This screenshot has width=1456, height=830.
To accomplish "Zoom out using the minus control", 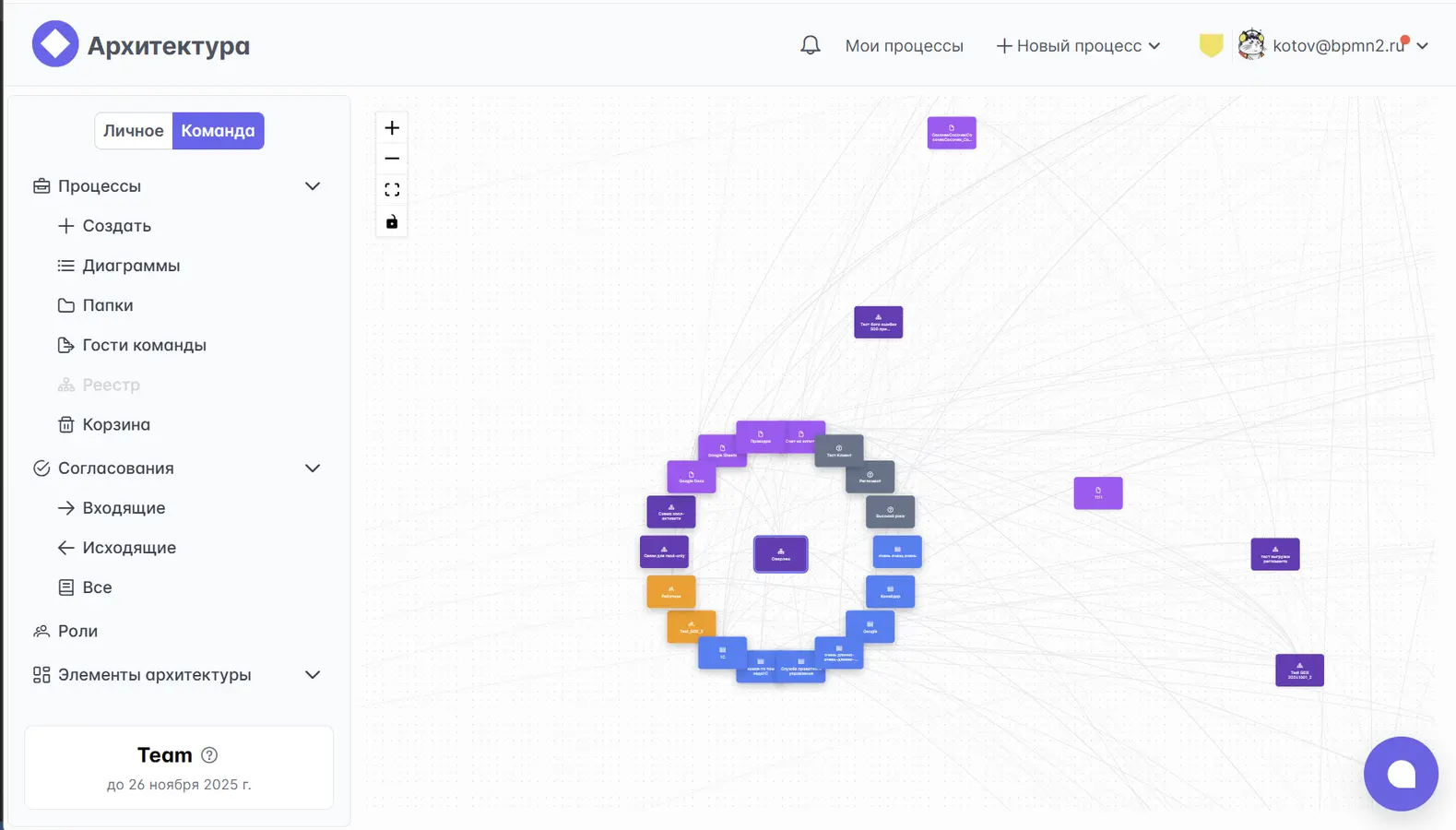I will coord(392,159).
